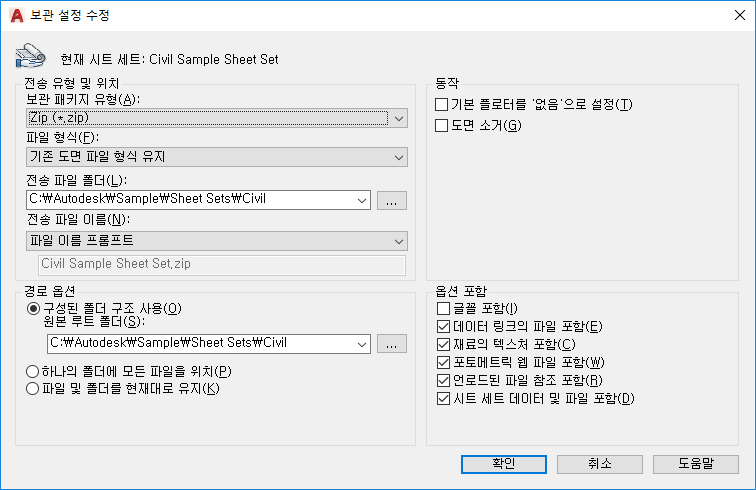Enable '기본 플로터를 없음으로 설정' checkbox
This screenshot has width=756, height=490.
[442, 105]
